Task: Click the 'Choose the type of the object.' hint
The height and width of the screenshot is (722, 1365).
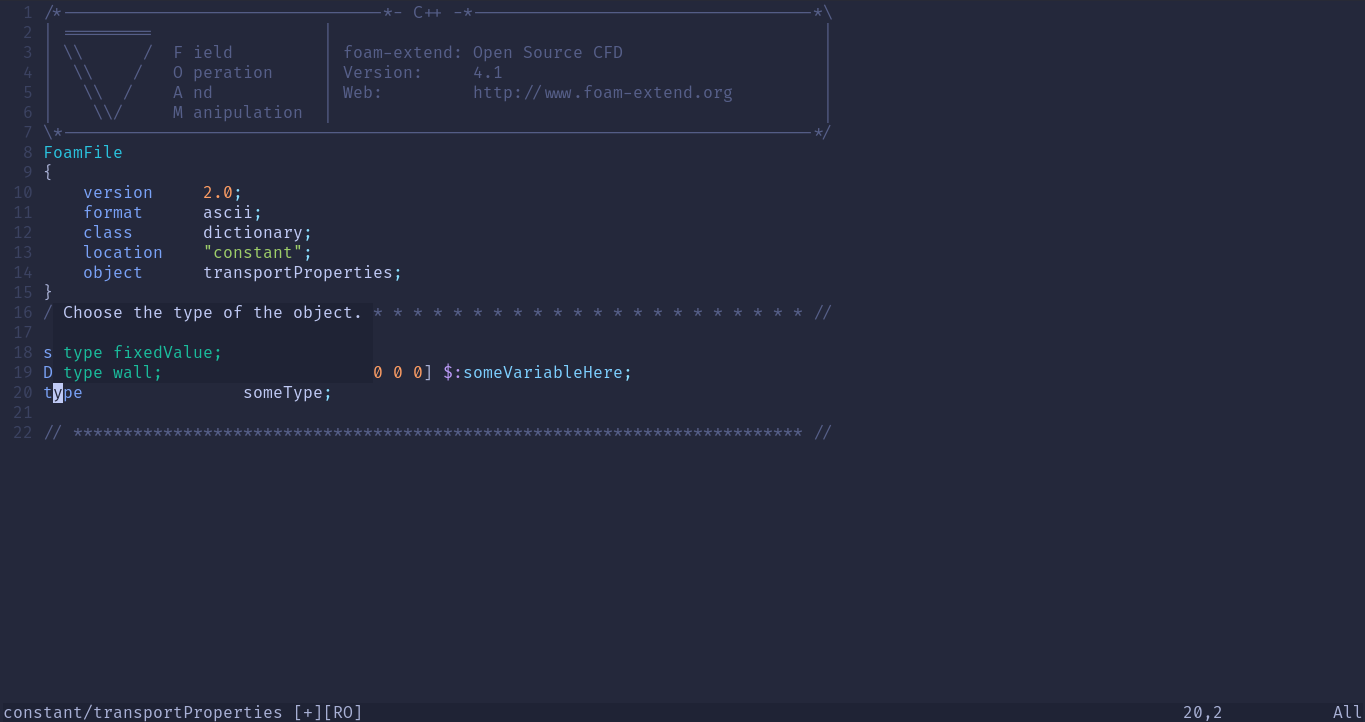Action: [212, 312]
